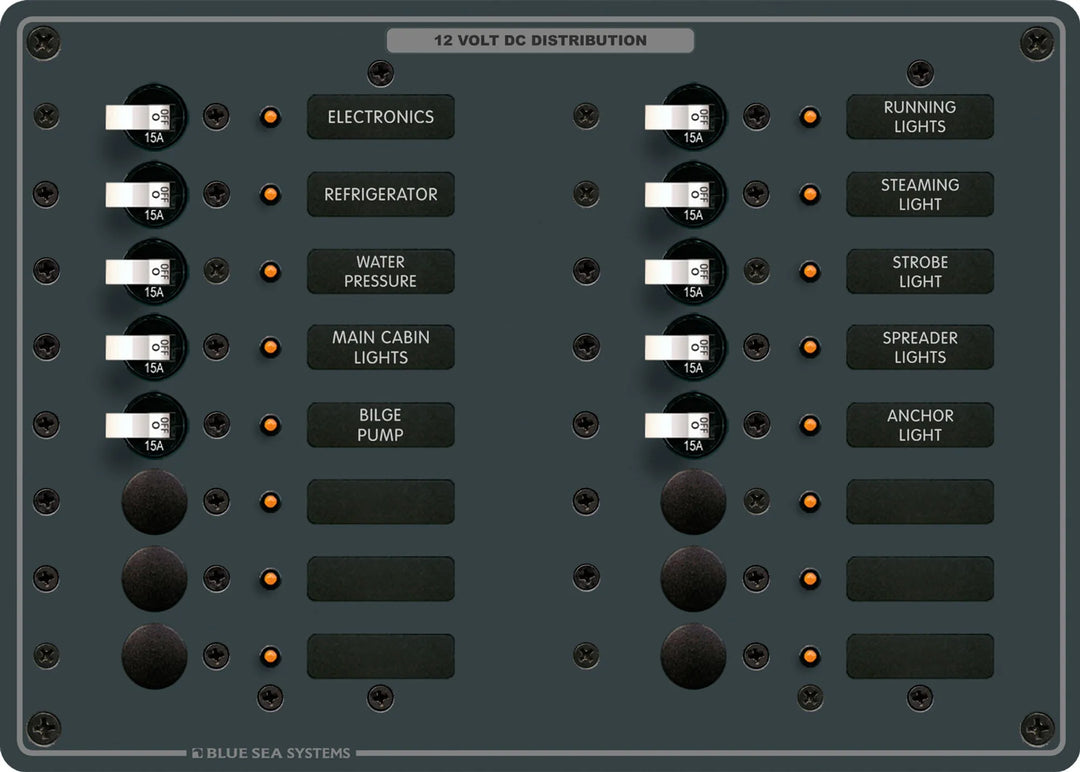Screen dimensions: 1080x772
Task: Click the blank plug directly below Anchor Light breaker
Action: click(693, 502)
